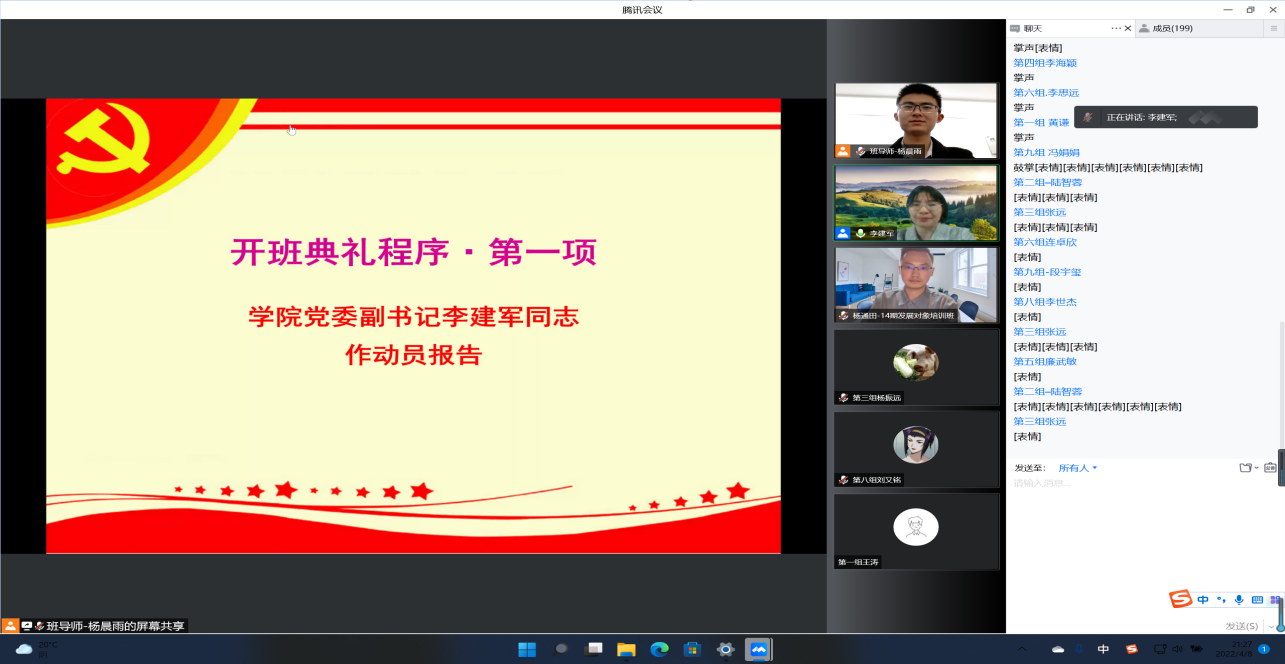Viewport: 1285px width, 664px height.
Task: Open Tencent Meeting icon in the taskbar
Action: pos(758,649)
